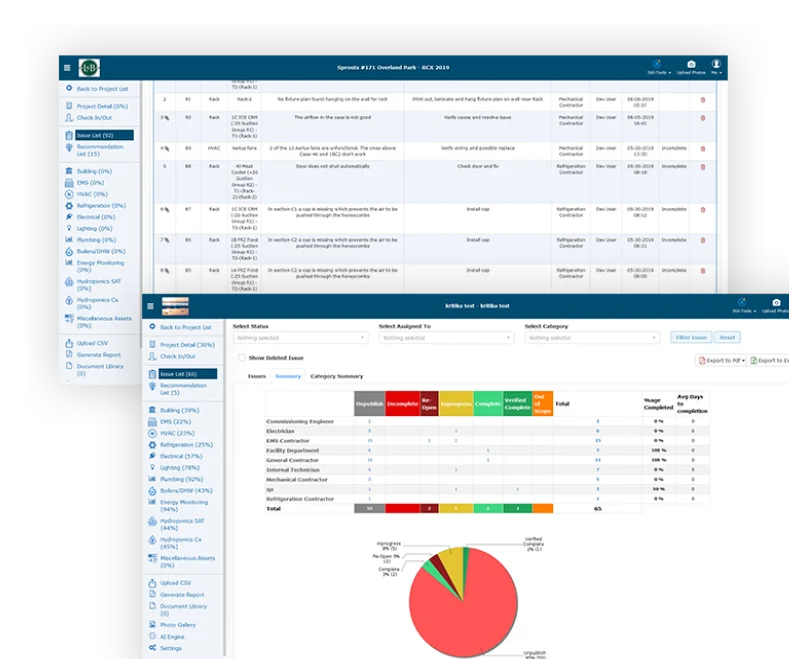Open 360-Tools menu in kritika test header
The width and height of the screenshot is (789, 659).
[x=744, y=305]
